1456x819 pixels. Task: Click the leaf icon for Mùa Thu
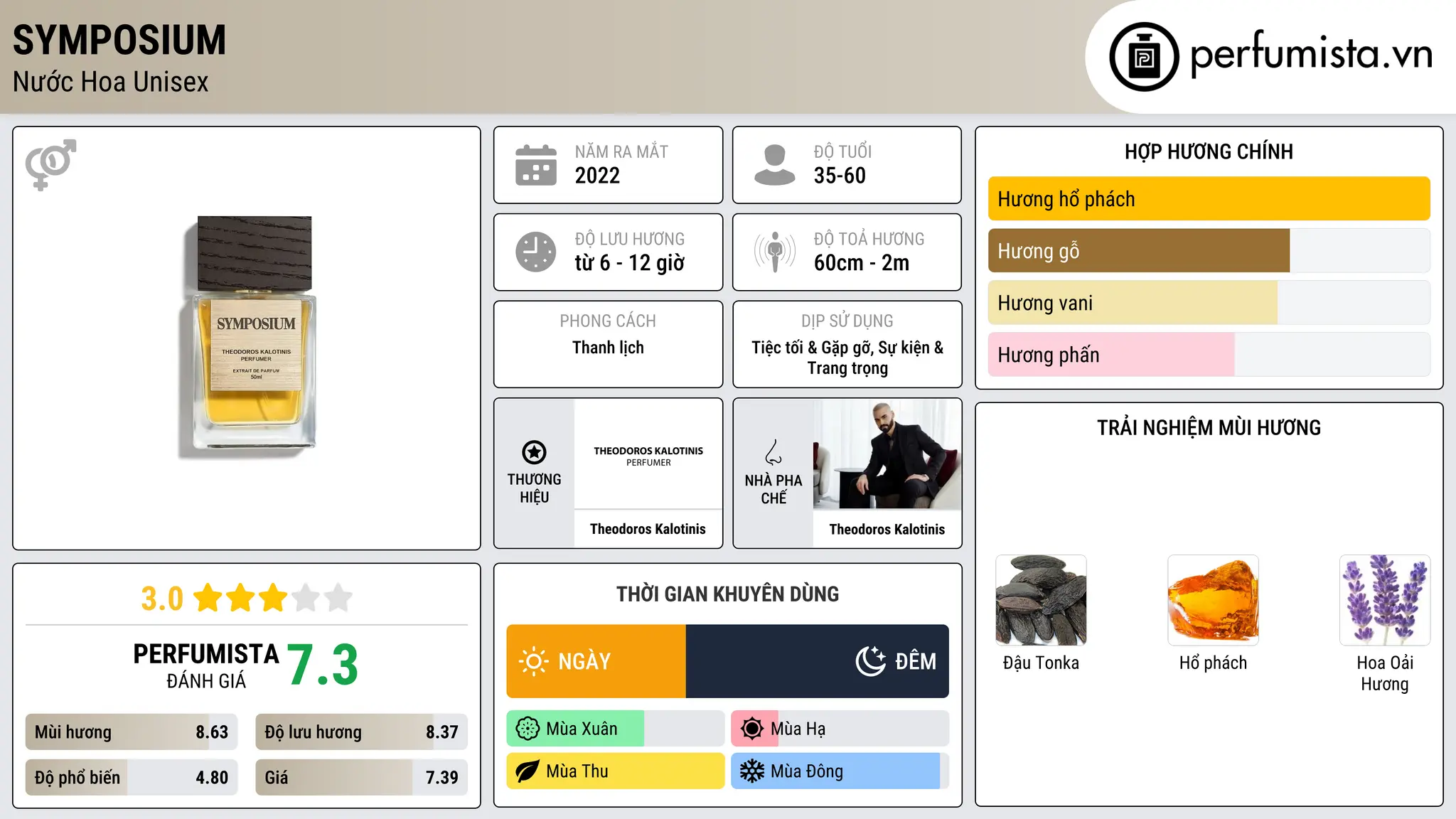pyautogui.click(x=528, y=771)
